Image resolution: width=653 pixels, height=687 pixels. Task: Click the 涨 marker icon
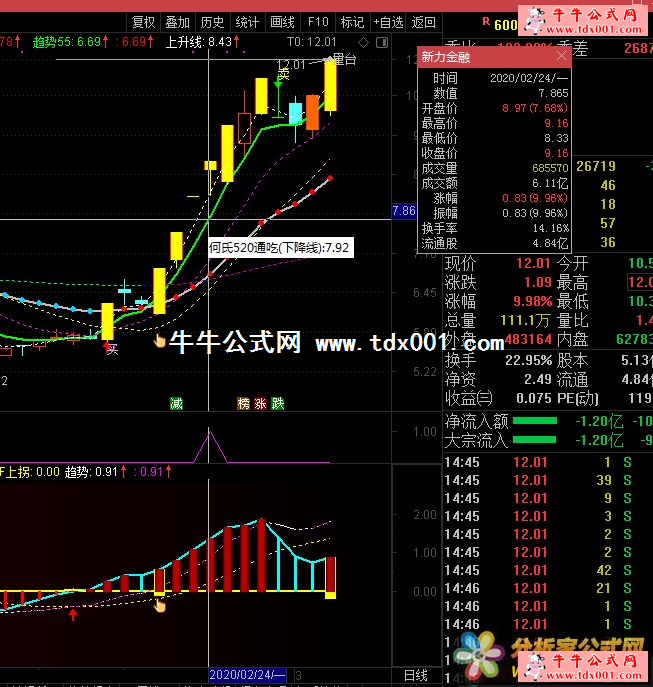click(x=260, y=403)
